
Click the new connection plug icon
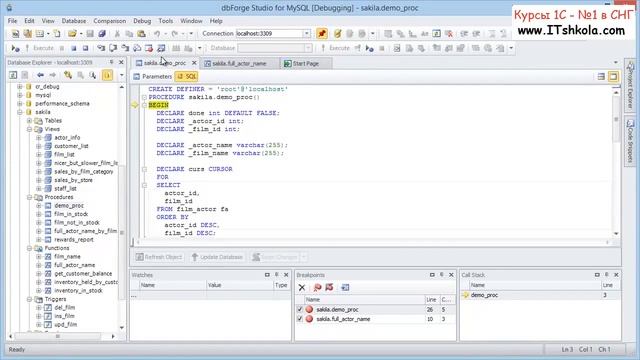click(337, 34)
